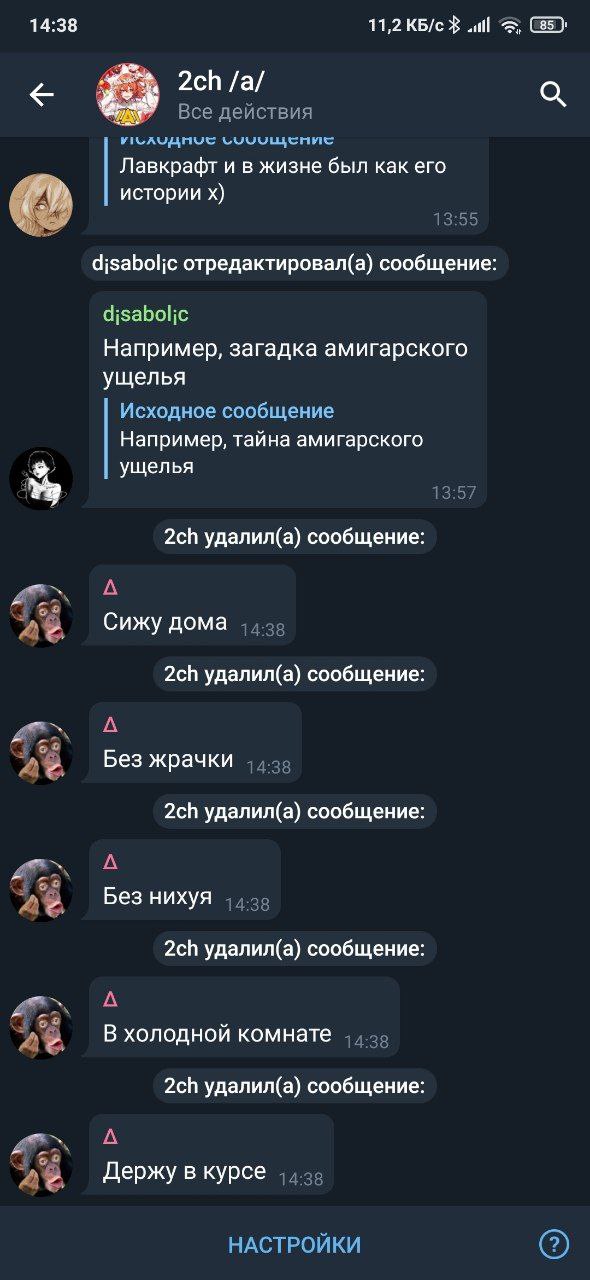
Task: Open the help question mark icon
Action: pos(554,1244)
